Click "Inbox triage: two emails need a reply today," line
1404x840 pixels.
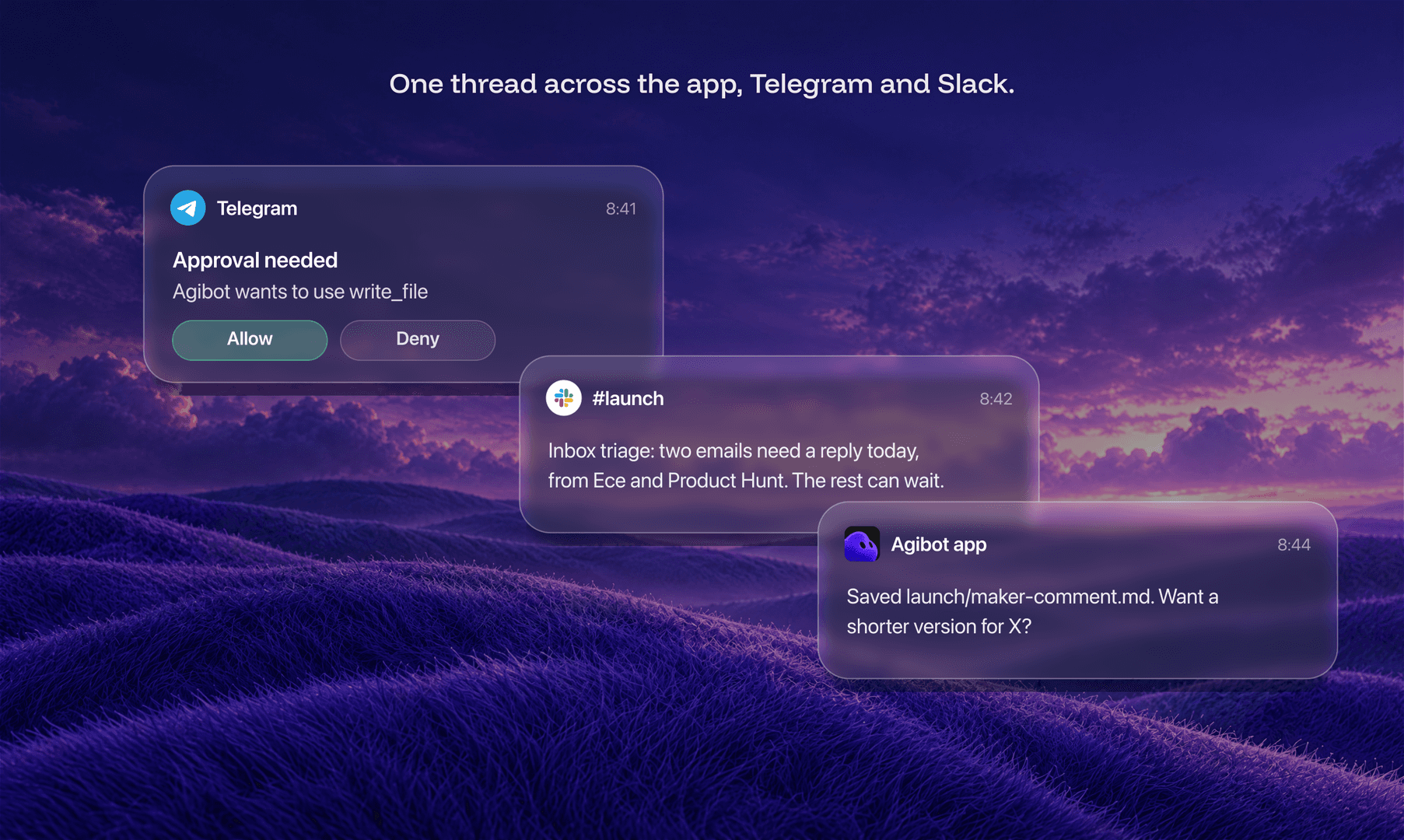pyautogui.click(x=734, y=451)
